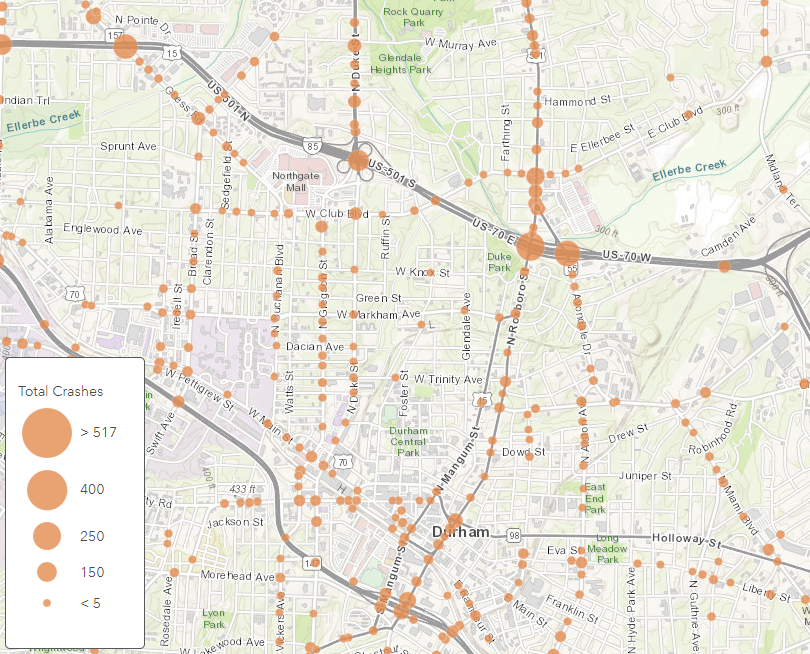Click the Holloway St label
The height and width of the screenshot is (654, 810).
[687, 540]
